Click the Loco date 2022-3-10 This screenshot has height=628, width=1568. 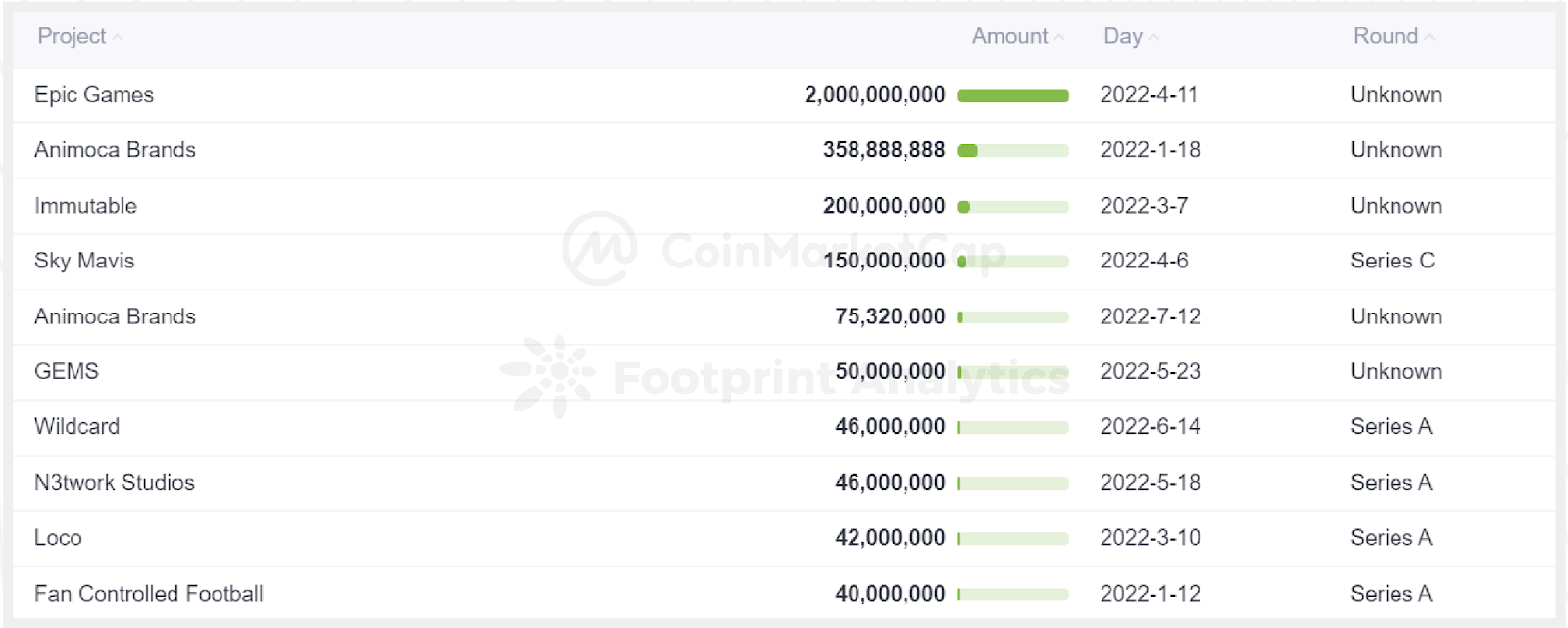(x=1150, y=538)
